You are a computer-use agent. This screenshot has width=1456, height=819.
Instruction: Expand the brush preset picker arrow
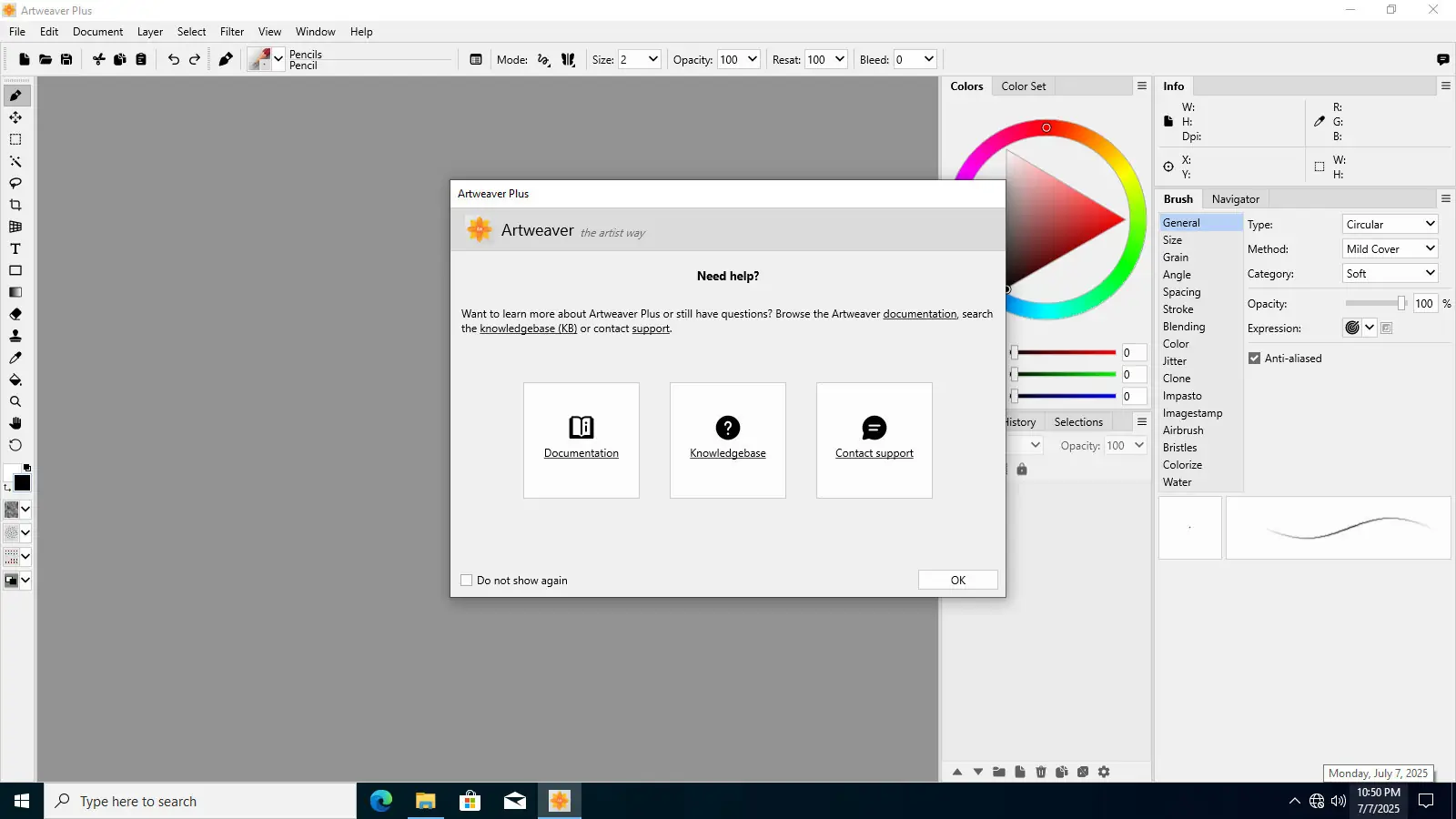pyautogui.click(x=278, y=59)
